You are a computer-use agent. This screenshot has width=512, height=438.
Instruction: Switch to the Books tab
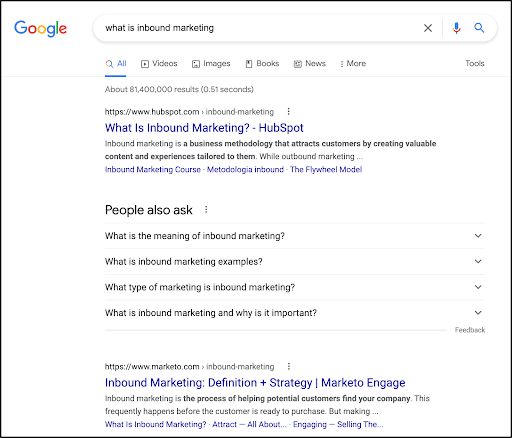pyautogui.click(x=262, y=64)
